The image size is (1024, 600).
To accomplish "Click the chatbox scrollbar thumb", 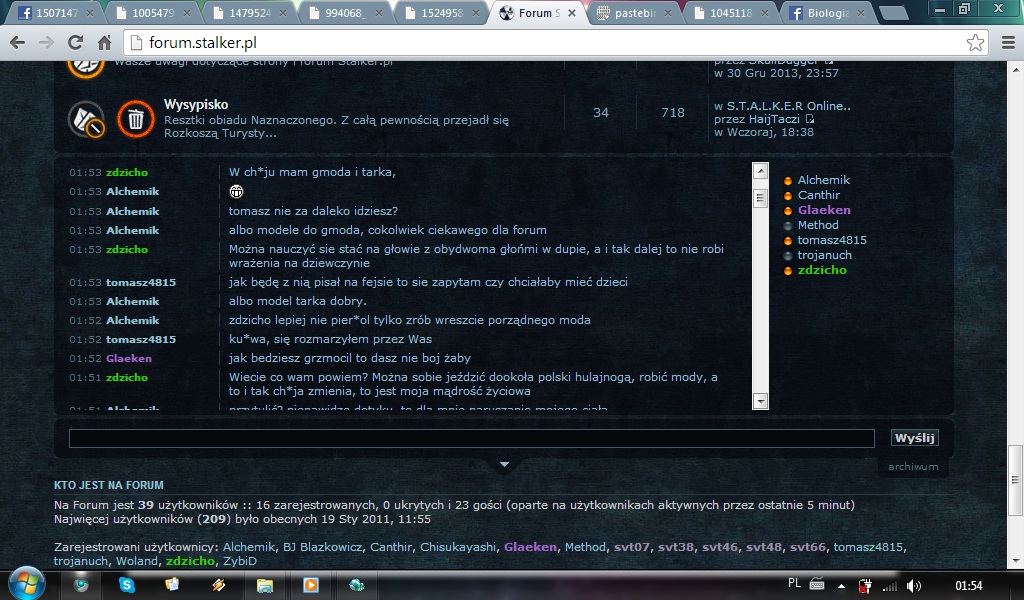I will [760, 198].
